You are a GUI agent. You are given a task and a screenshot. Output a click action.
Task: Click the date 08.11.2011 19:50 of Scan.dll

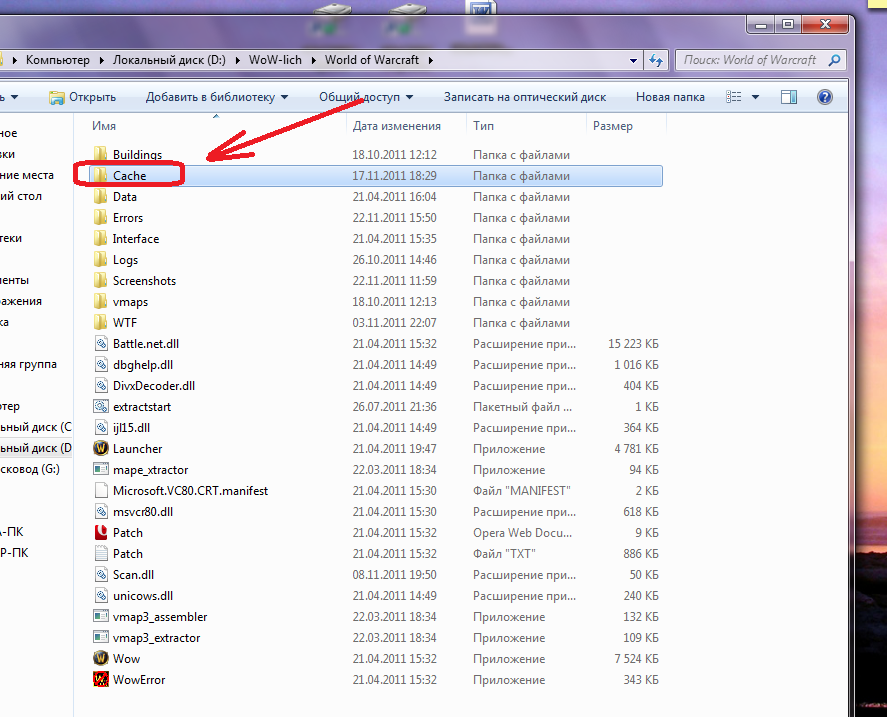(x=394, y=574)
